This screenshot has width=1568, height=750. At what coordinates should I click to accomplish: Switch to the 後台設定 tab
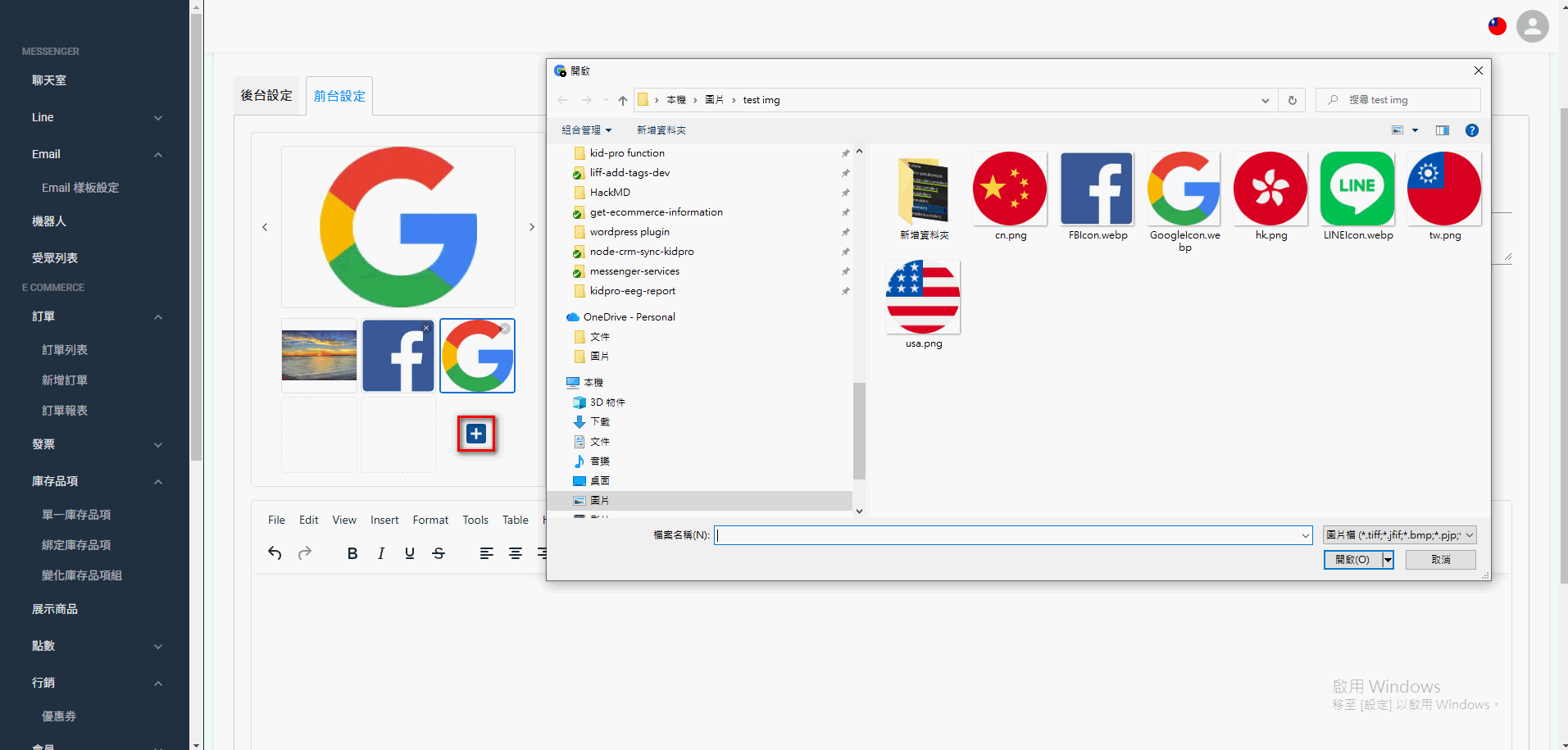coord(266,96)
